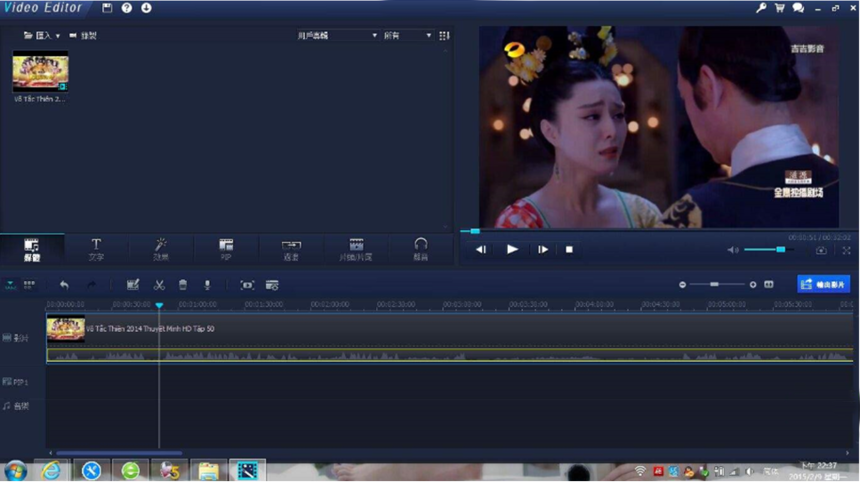Switch to the Media library tab

(x=32, y=249)
